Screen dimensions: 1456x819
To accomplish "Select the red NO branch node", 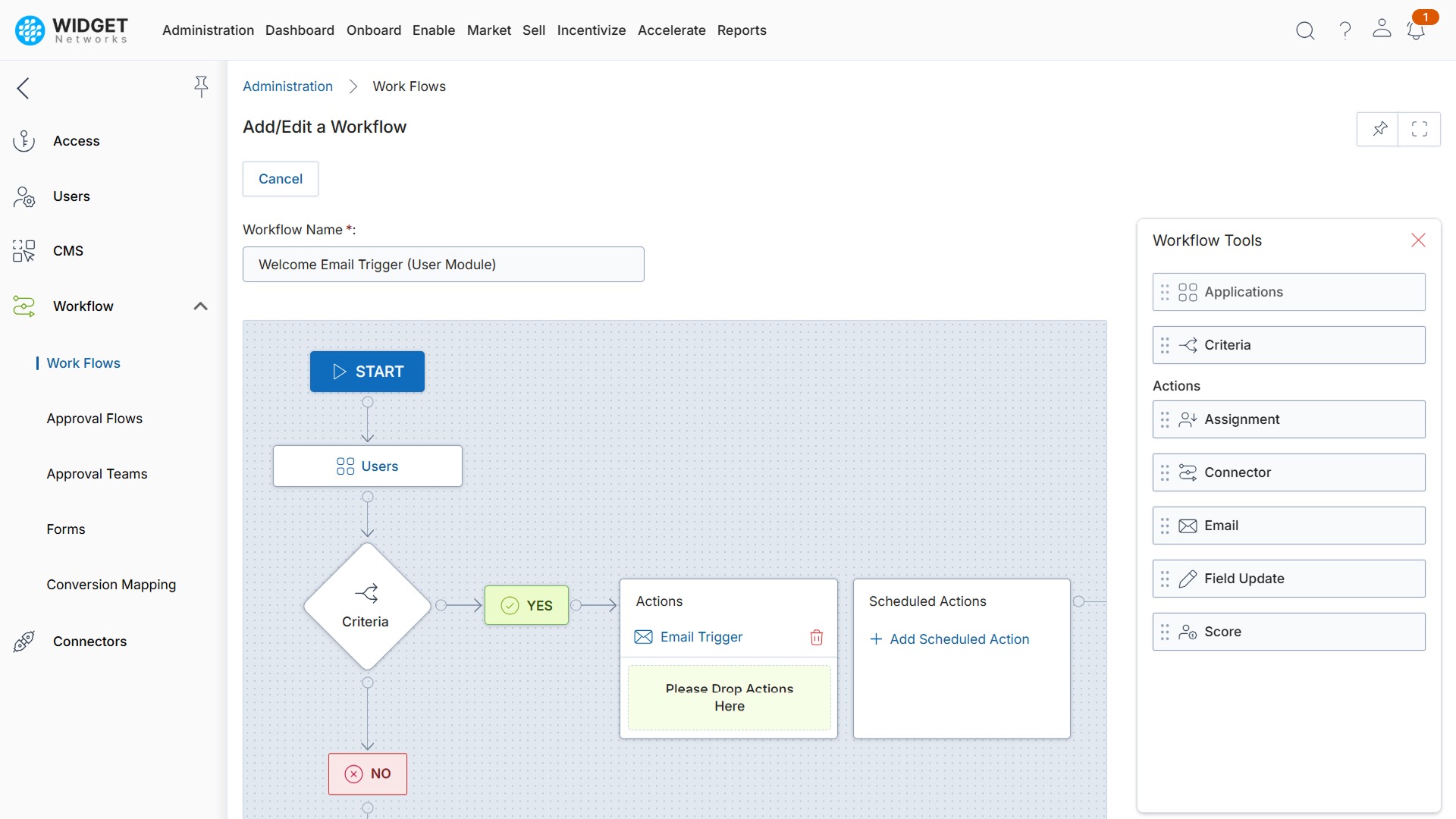I will (367, 773).
